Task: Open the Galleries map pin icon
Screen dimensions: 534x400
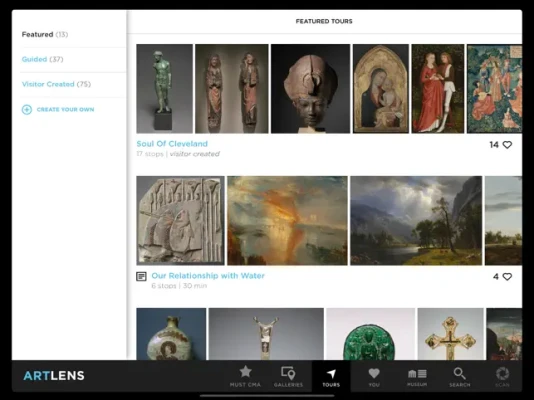Action: point(288,373)
